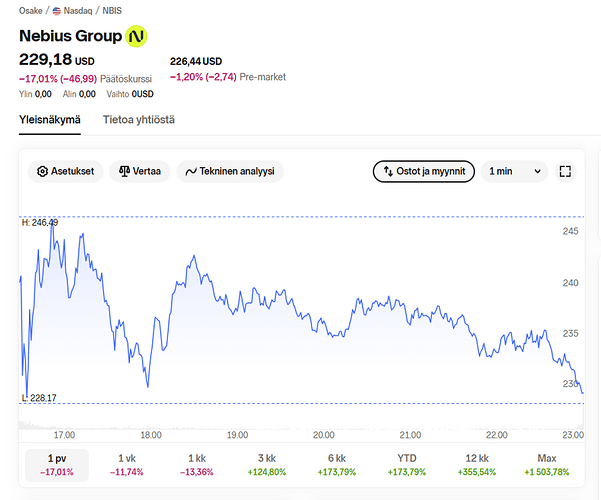Click the US flag icon in breadcrumb

click(57, 11)
